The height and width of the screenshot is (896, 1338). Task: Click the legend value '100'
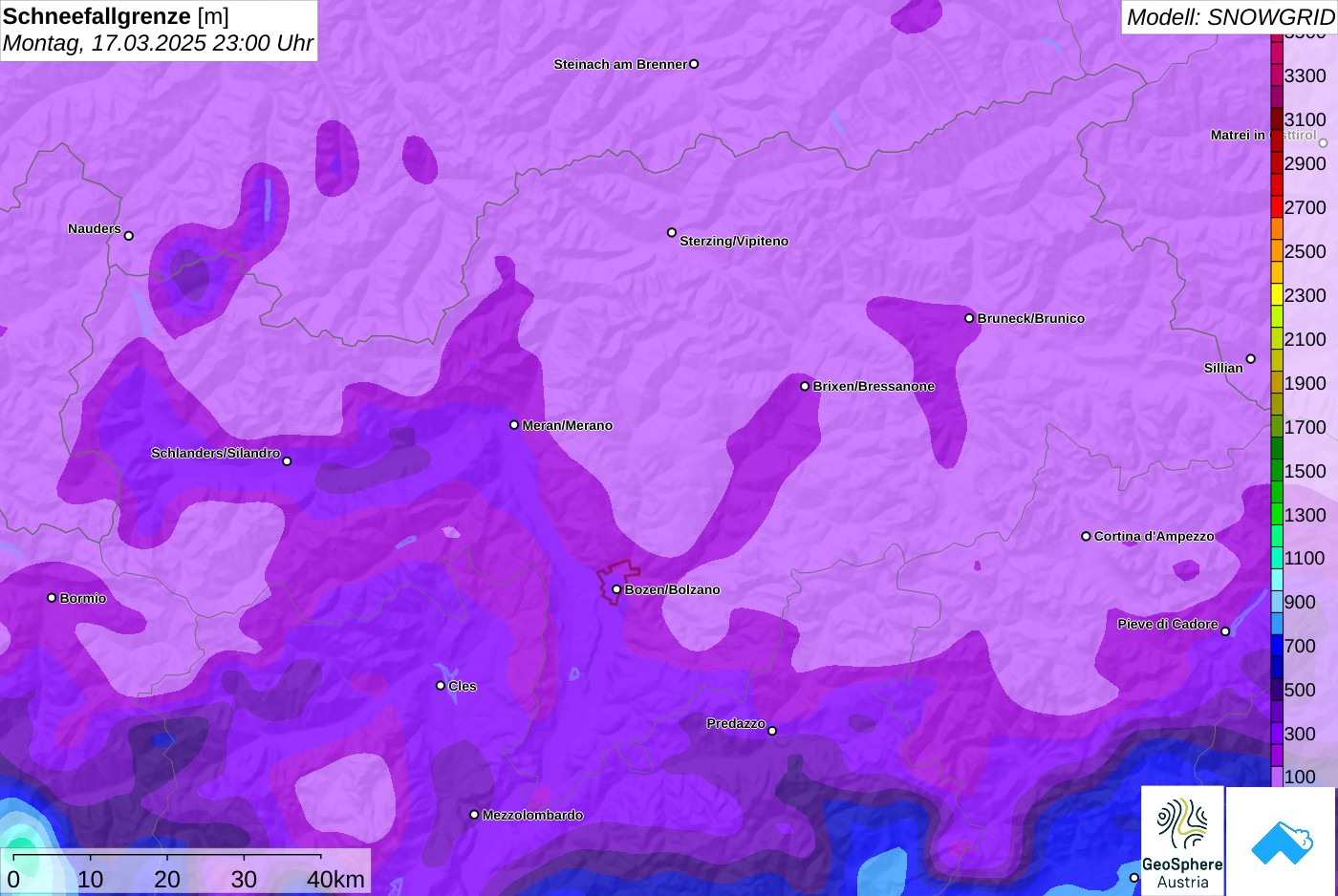pyautogui.click(x=1300, y=777)
